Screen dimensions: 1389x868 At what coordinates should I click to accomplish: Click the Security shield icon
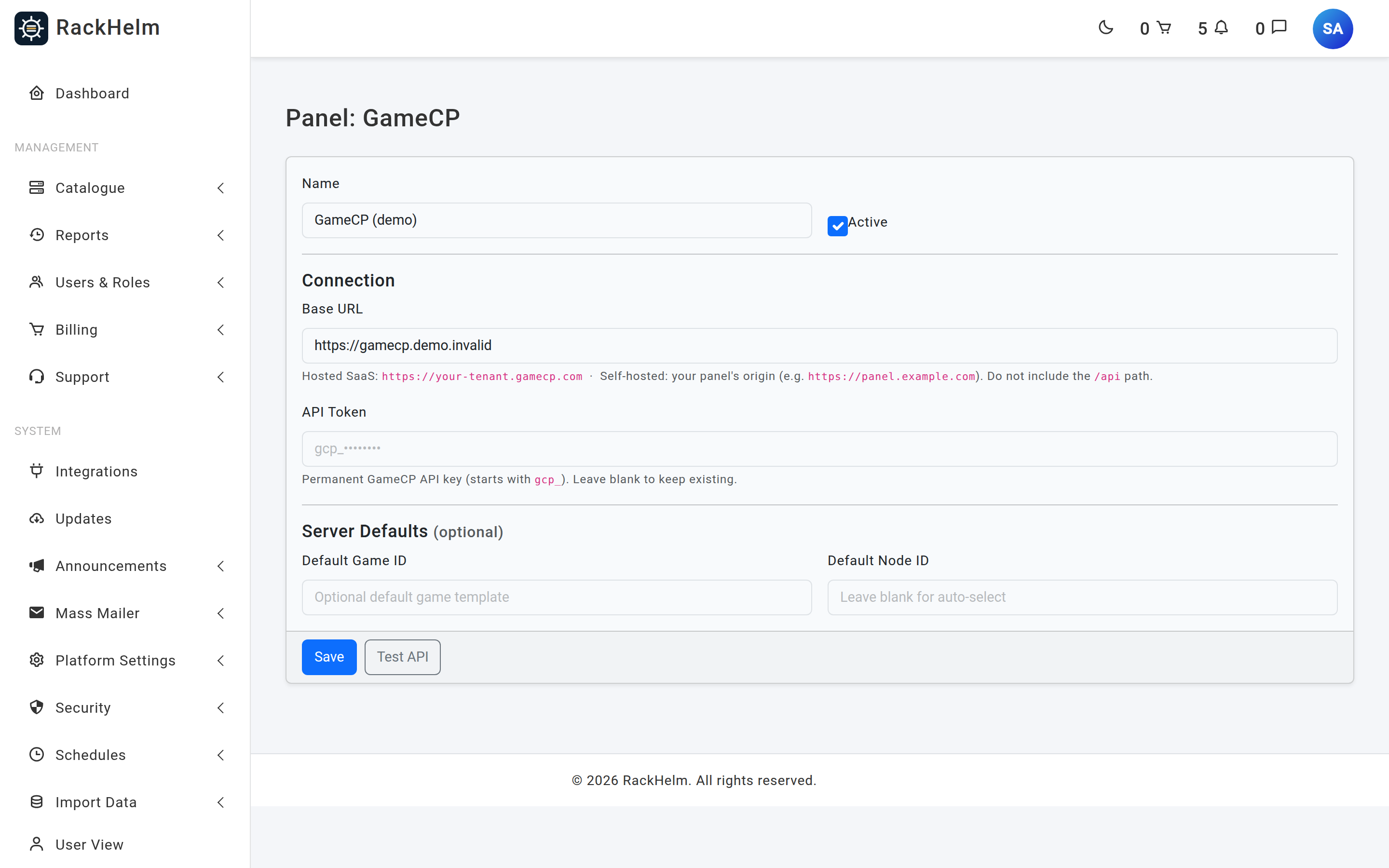pos(37,707)
